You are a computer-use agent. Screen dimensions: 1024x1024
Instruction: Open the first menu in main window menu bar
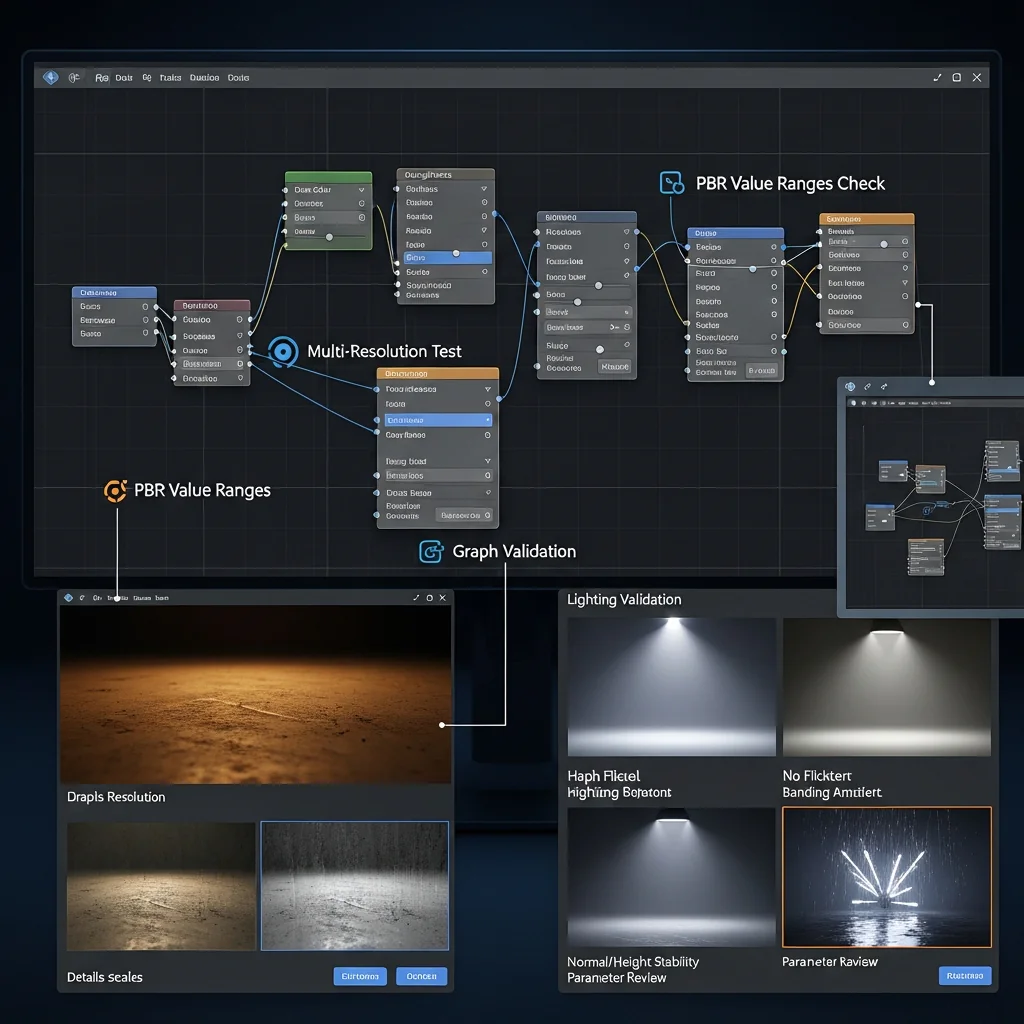[102, 77]
